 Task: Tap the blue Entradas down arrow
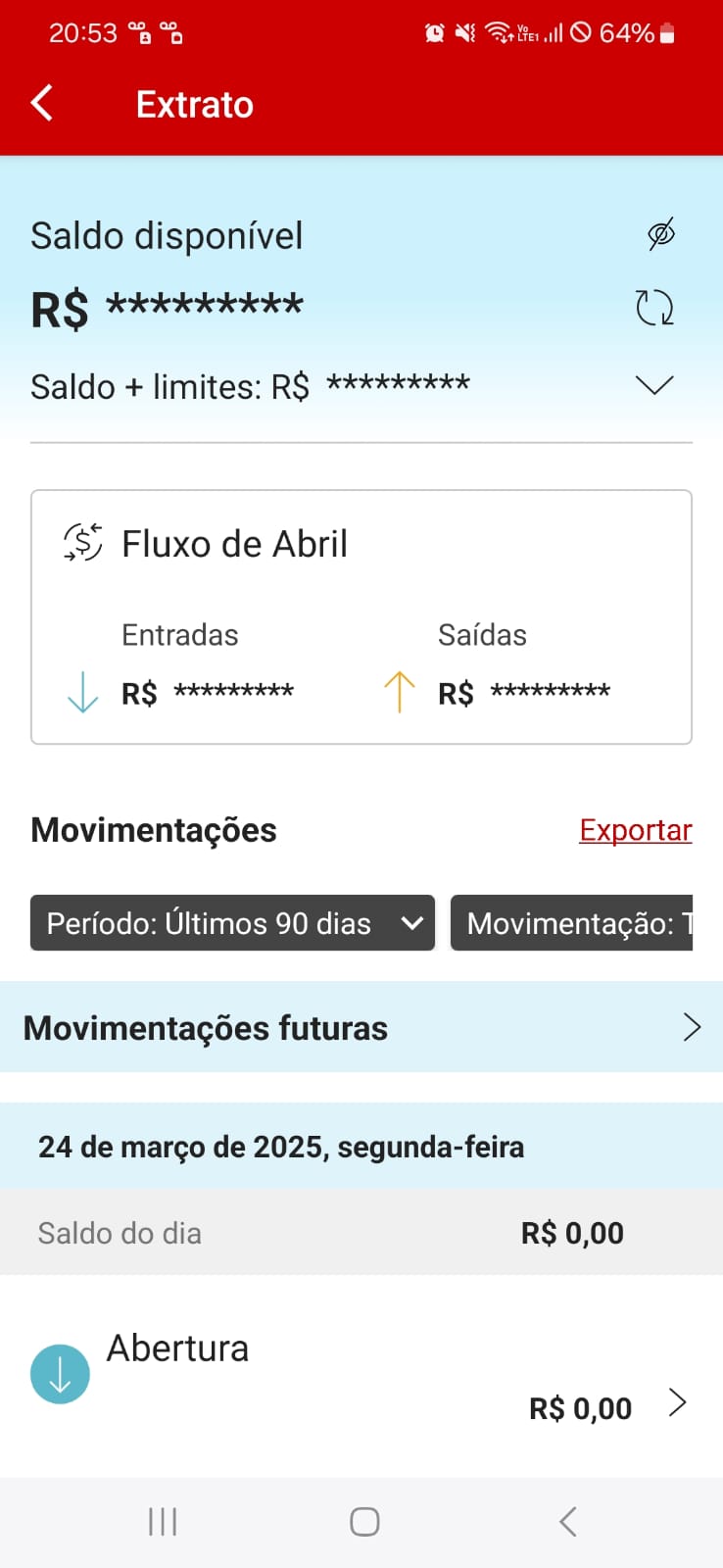coord(83,692)
